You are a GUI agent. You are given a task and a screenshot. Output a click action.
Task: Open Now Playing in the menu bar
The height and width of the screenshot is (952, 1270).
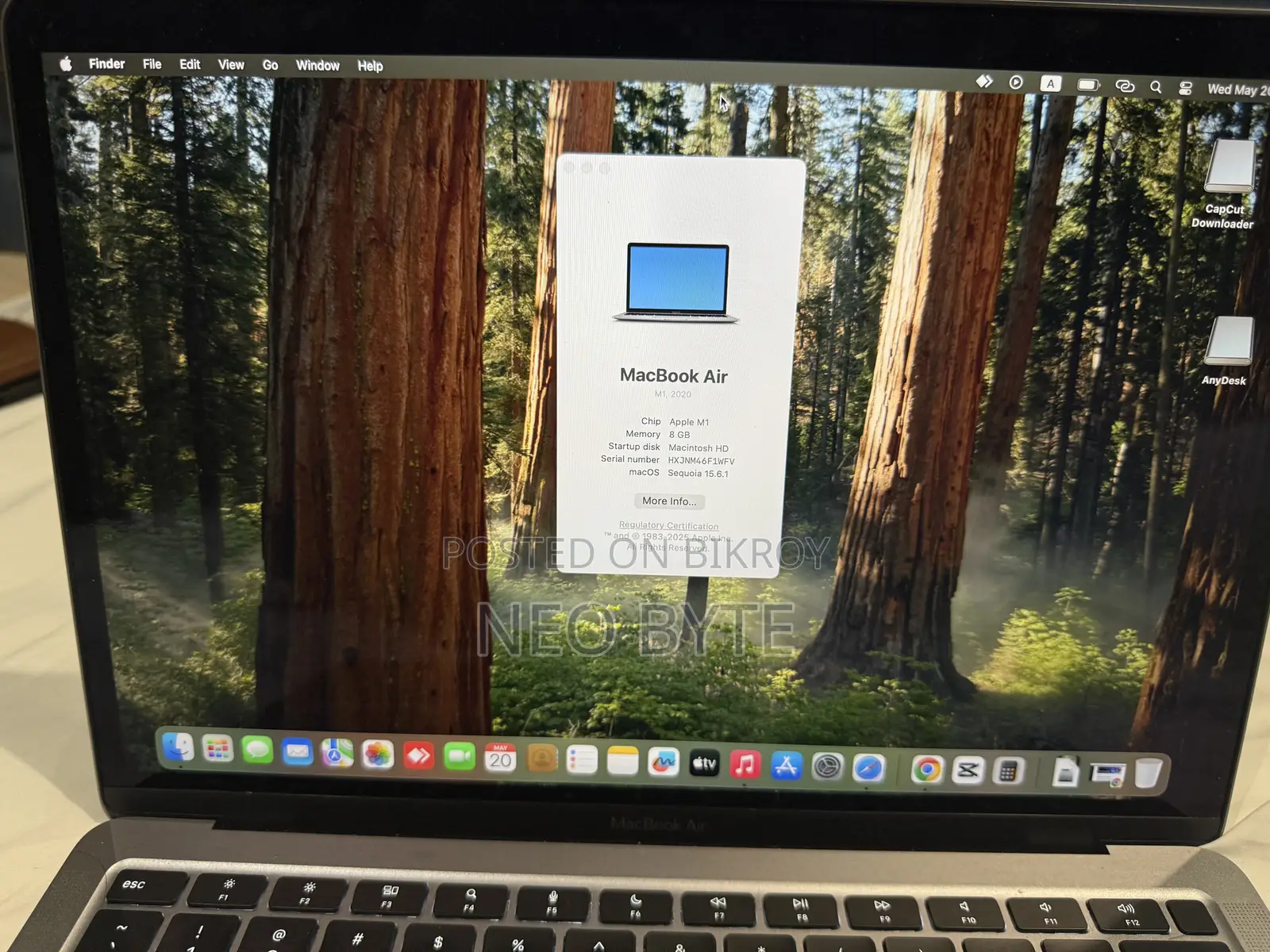coord(1016,83)
